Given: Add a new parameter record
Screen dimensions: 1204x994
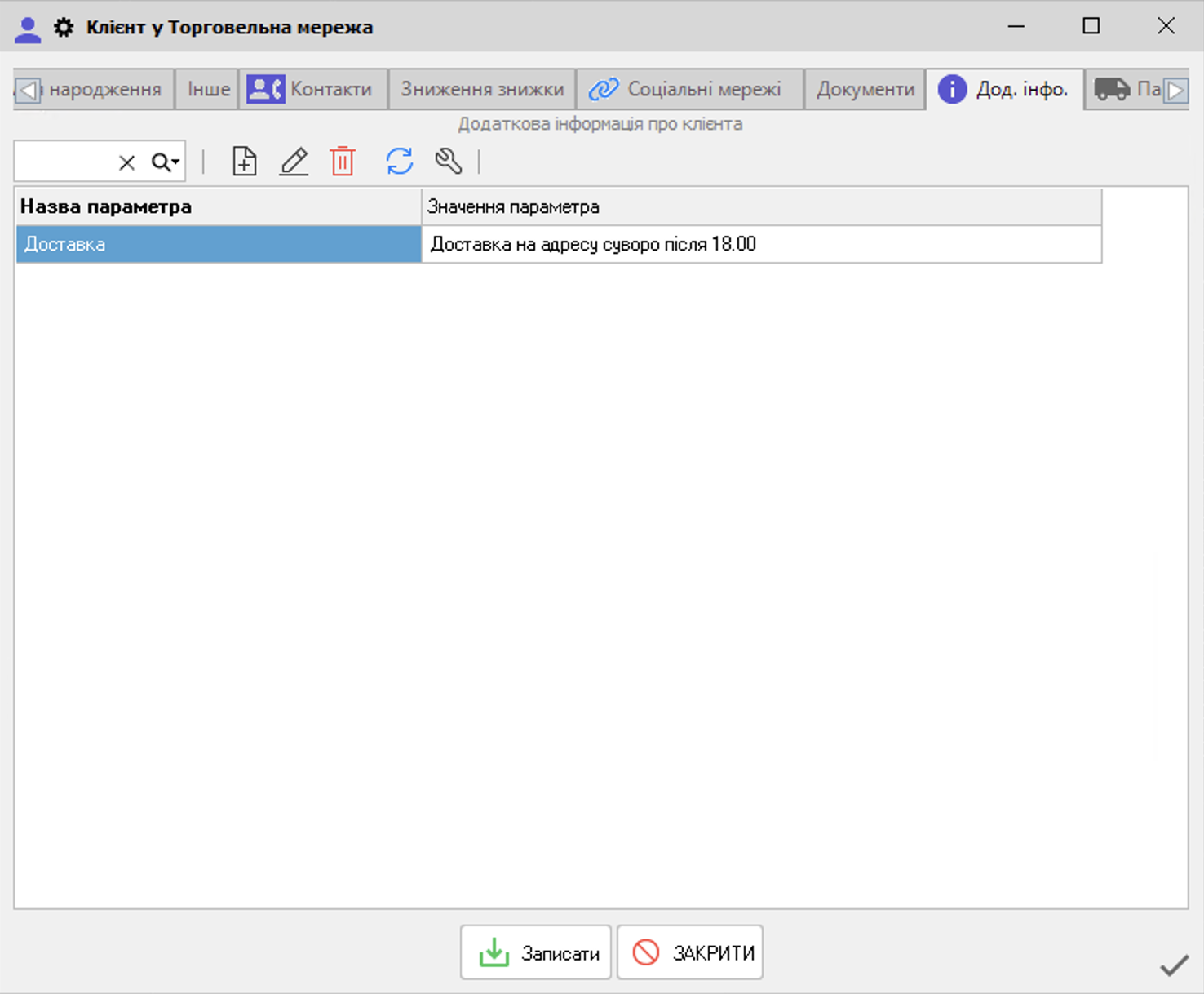Looking at the screenshot, I should coord(244,162).
